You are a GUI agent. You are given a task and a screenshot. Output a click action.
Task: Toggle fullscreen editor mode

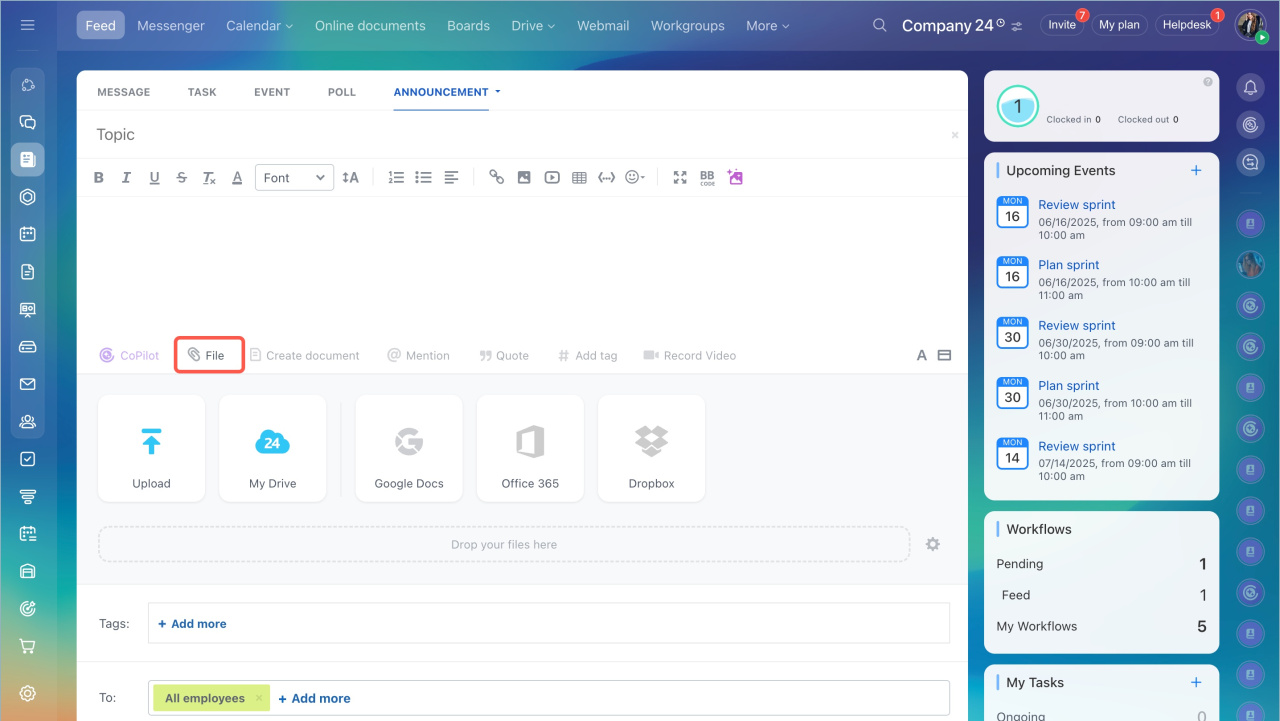(x=680, y=177)
